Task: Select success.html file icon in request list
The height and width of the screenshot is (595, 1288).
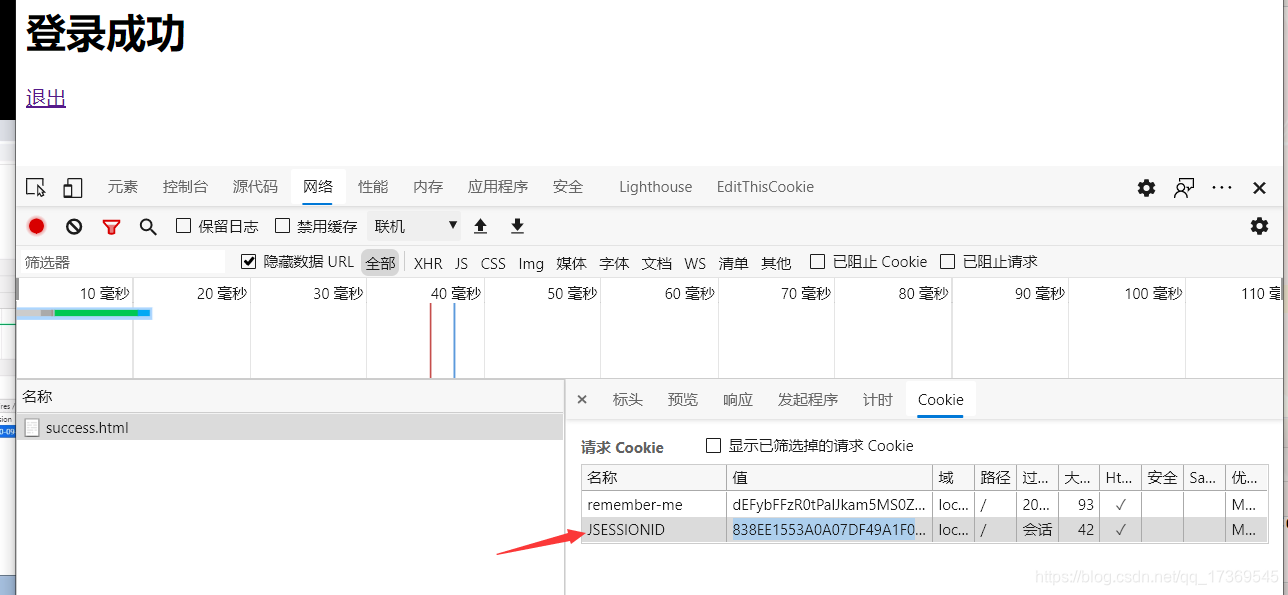Action: 32,428
